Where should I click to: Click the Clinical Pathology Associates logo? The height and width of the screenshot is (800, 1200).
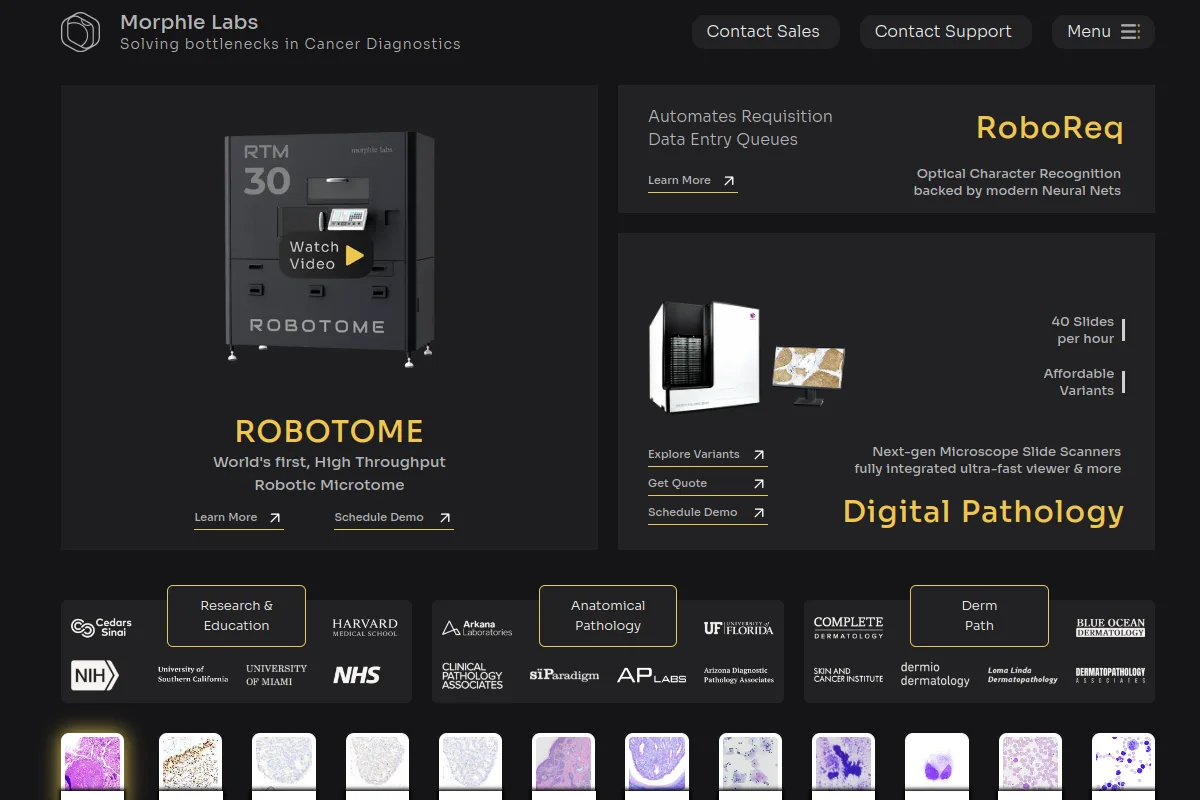click(472, 676)
